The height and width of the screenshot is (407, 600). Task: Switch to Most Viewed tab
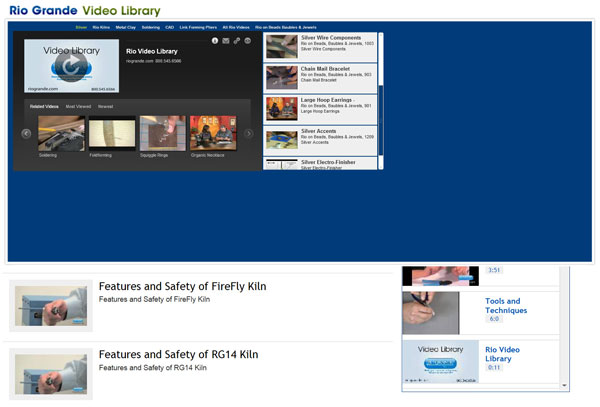tap(78, 106)
